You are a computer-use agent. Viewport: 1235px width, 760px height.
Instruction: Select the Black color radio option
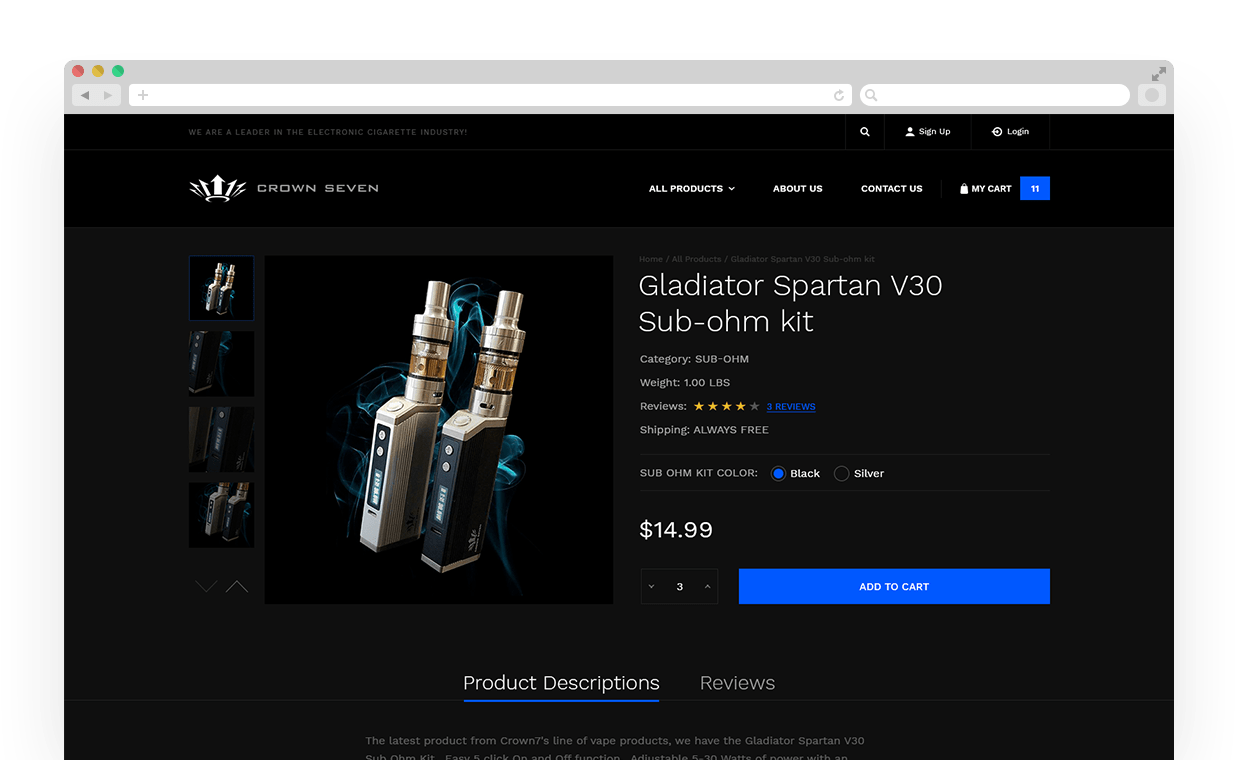(x=778, y=474)
